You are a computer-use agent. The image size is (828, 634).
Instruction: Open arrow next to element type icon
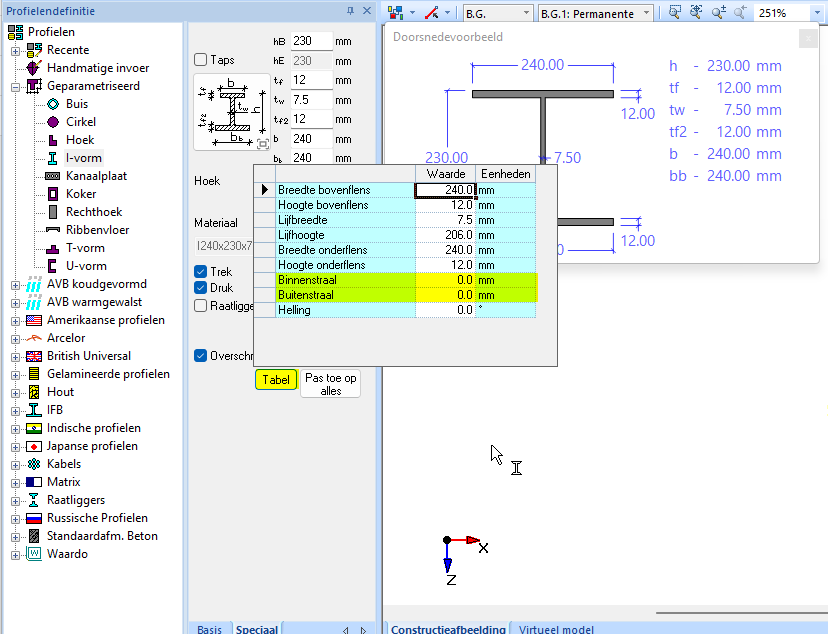click(x=412, y=13)
